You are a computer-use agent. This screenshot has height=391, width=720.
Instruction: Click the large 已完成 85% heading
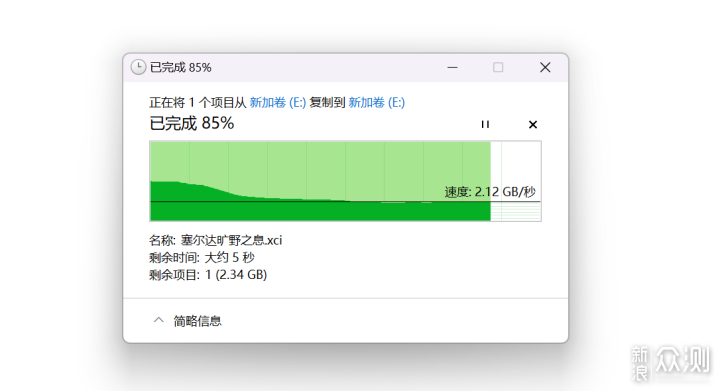[192, 123]
